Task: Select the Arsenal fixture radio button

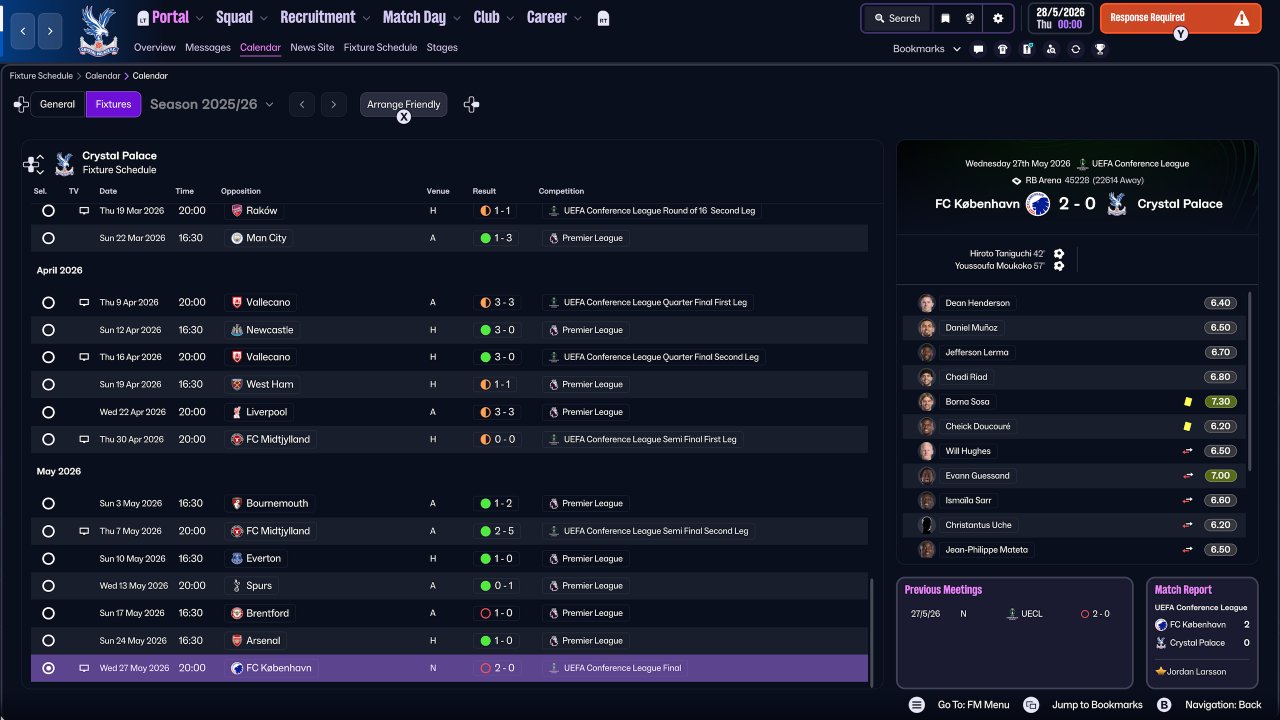Action: 48,641
